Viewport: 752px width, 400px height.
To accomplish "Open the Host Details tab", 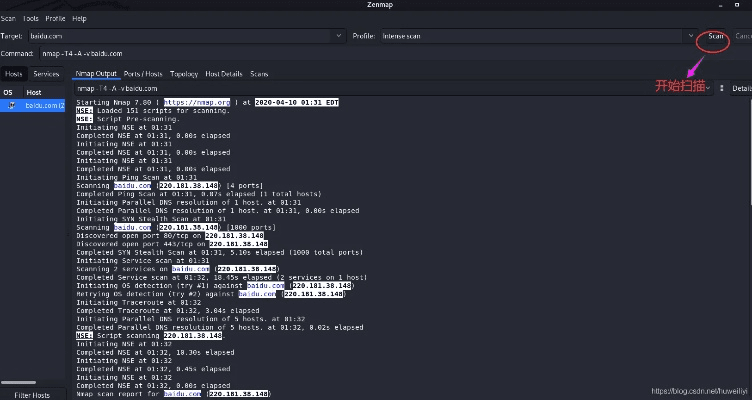I will pos(223,74).
